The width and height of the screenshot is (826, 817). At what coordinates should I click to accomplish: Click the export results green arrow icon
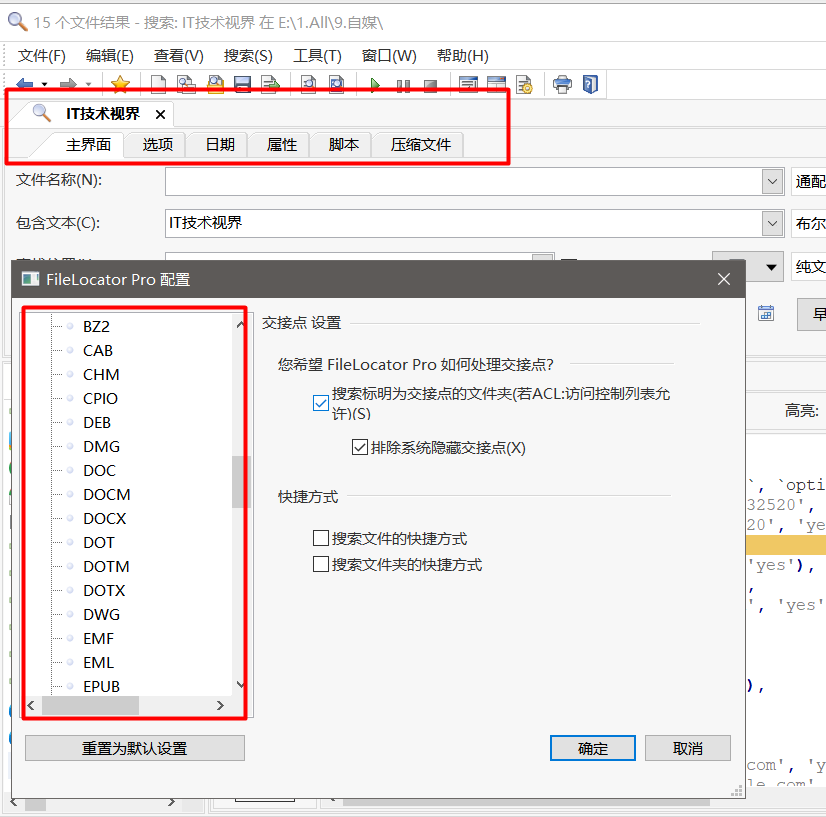pos(270,84)
